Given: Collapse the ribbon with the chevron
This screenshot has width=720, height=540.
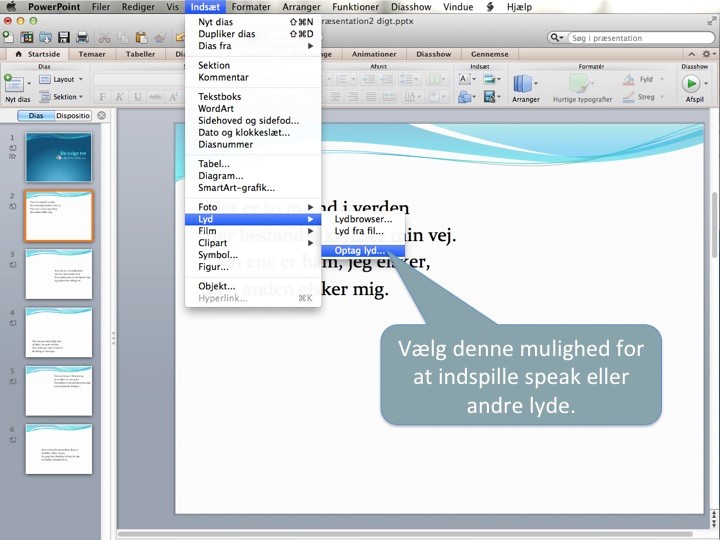Looking at the screenshot, I should [x=692, y=54].
